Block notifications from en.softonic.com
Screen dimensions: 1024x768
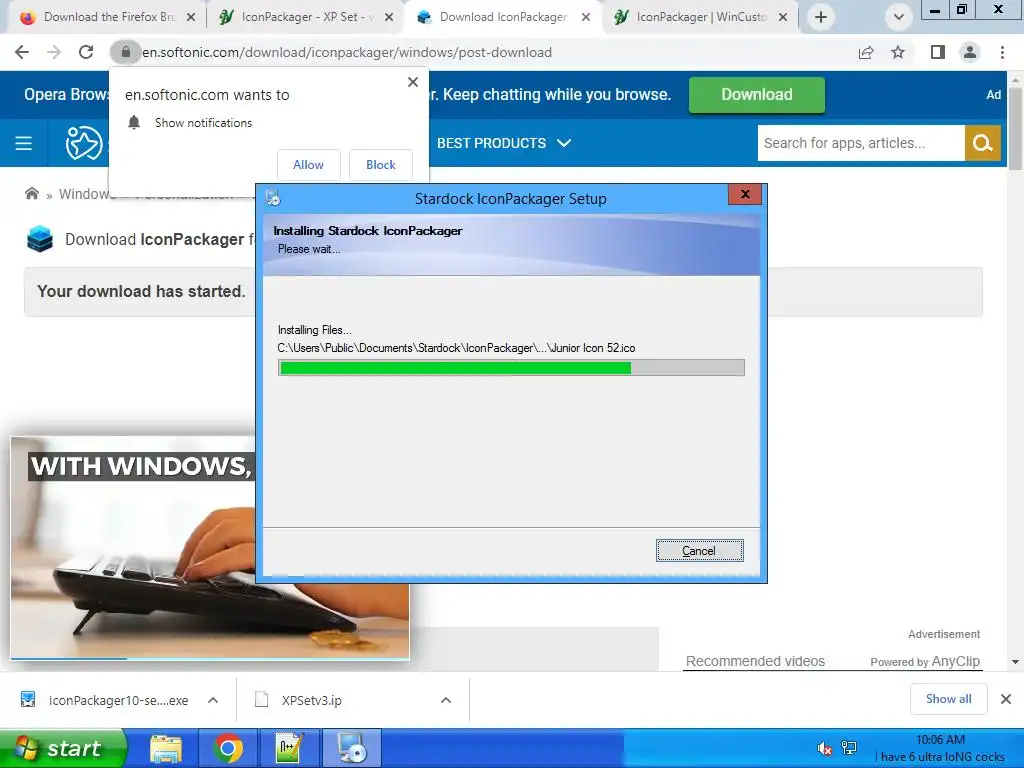pos(381,165)
